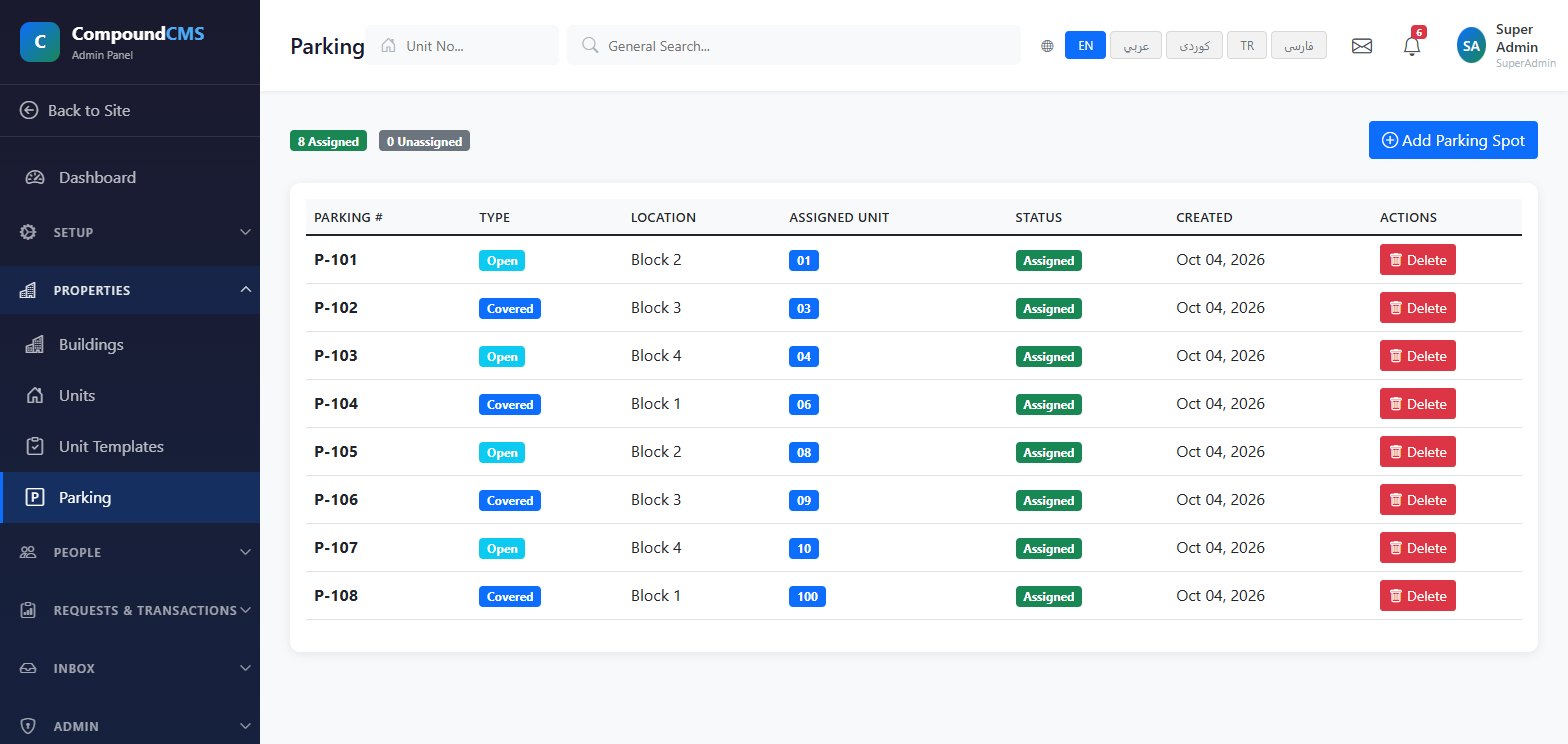
Task: Click the Unit Templates clipboard icon
Action: pyautogui.click(x=35, y=447)
